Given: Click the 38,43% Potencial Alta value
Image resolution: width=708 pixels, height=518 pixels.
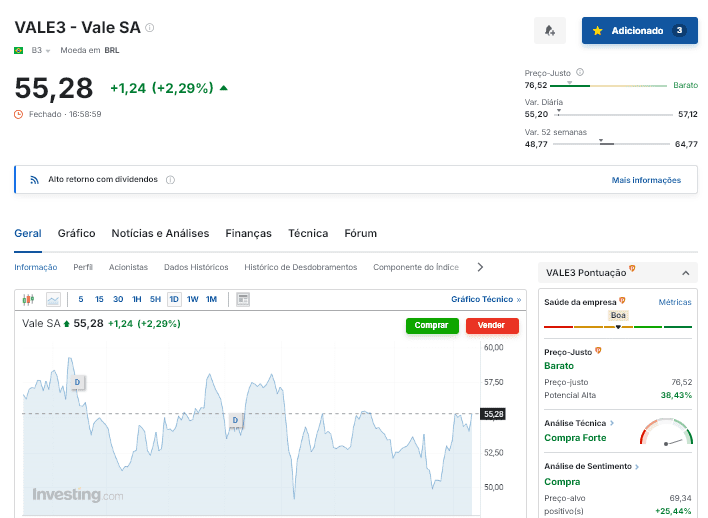Looking at the screenshot, I should (676, 395).
